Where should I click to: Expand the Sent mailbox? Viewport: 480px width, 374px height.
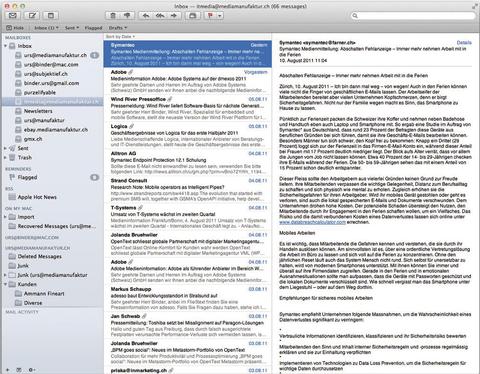click(x=5, y=148)
